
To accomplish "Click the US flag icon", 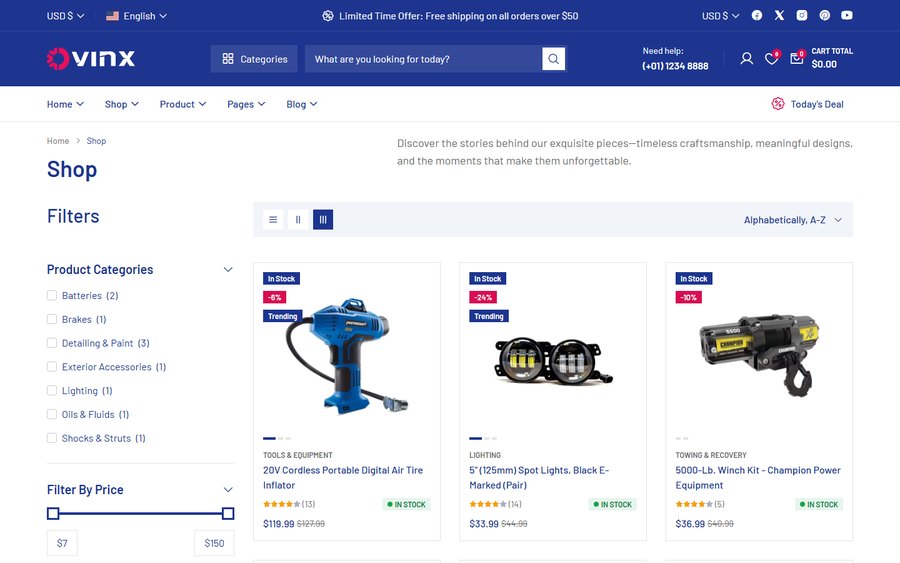I will coord(112,16).
